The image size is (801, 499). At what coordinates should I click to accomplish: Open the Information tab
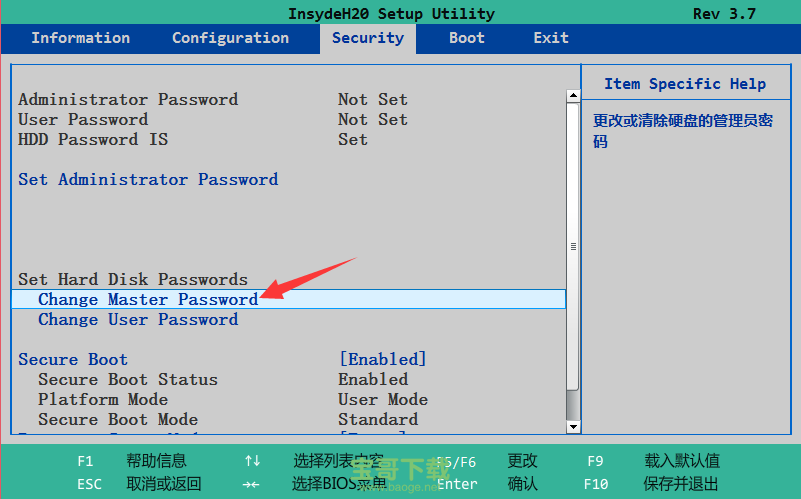(80, 38)
